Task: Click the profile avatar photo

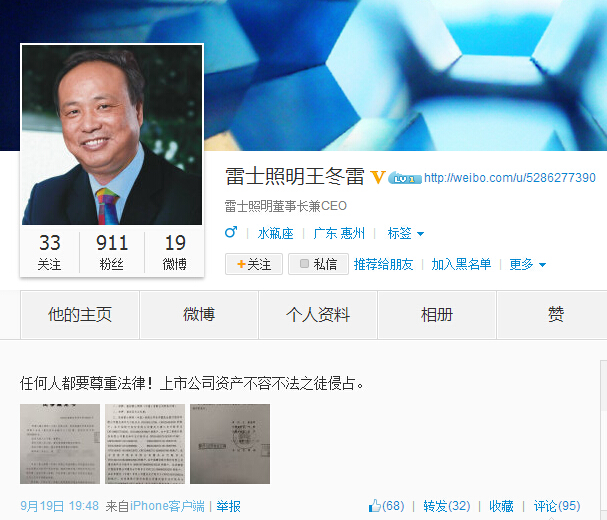Action: [x=112, y=135]
